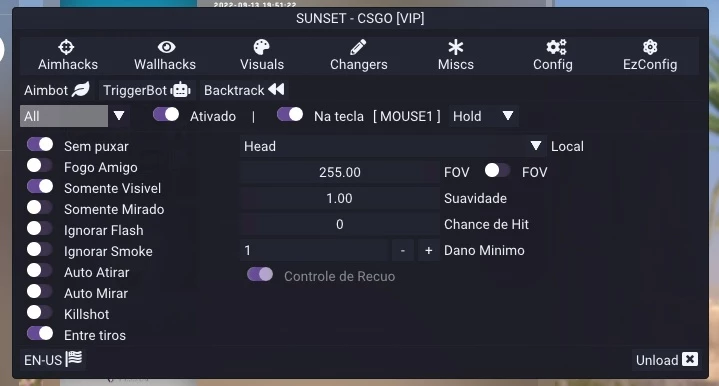719x386 pixels.
Task: Switch to the TriggerBot sub-tab
Action: pyautogui.click(x=147, y=90)
